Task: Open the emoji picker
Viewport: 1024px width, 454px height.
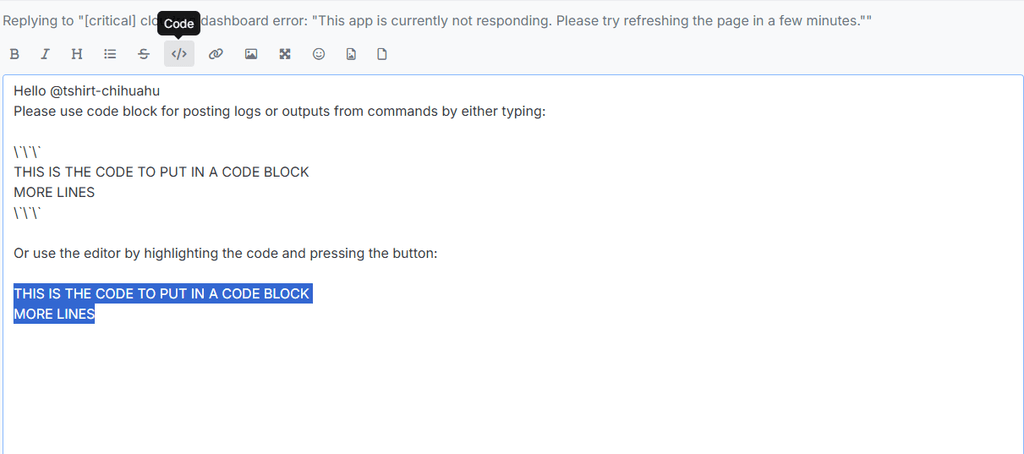Action: coord(319,54)
